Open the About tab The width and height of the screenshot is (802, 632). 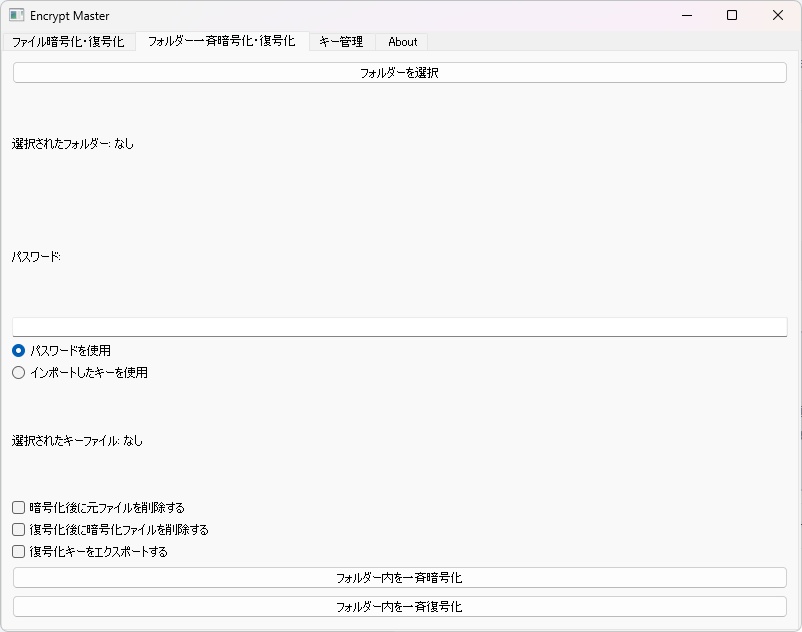point(401,42)
